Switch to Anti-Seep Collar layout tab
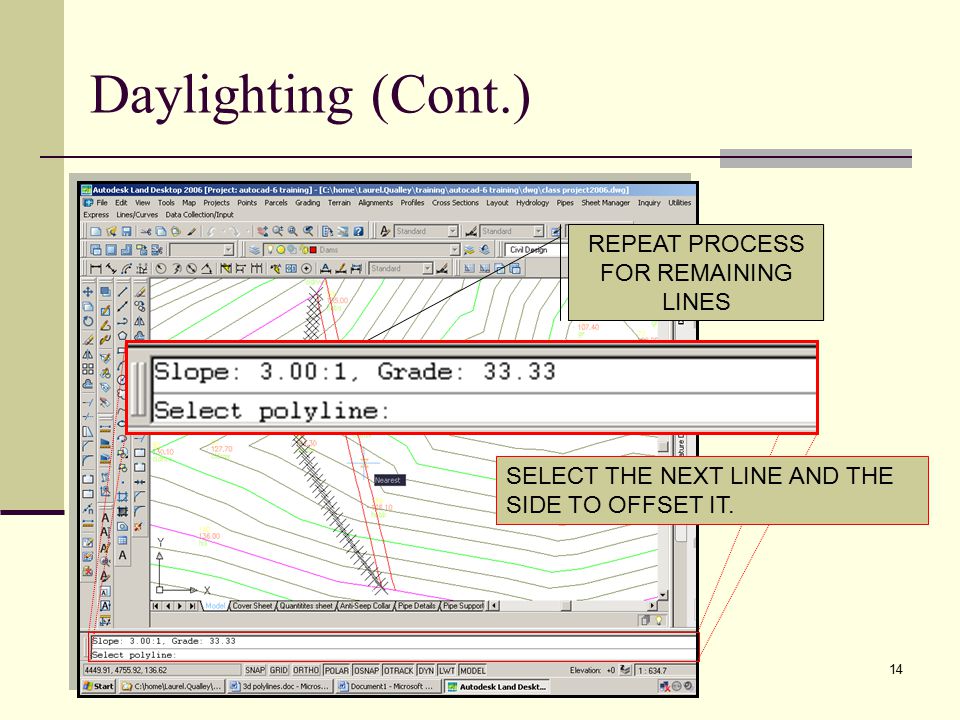Image resolution: width=960 pixels, height=720 pixels. [x=365, y=606]
